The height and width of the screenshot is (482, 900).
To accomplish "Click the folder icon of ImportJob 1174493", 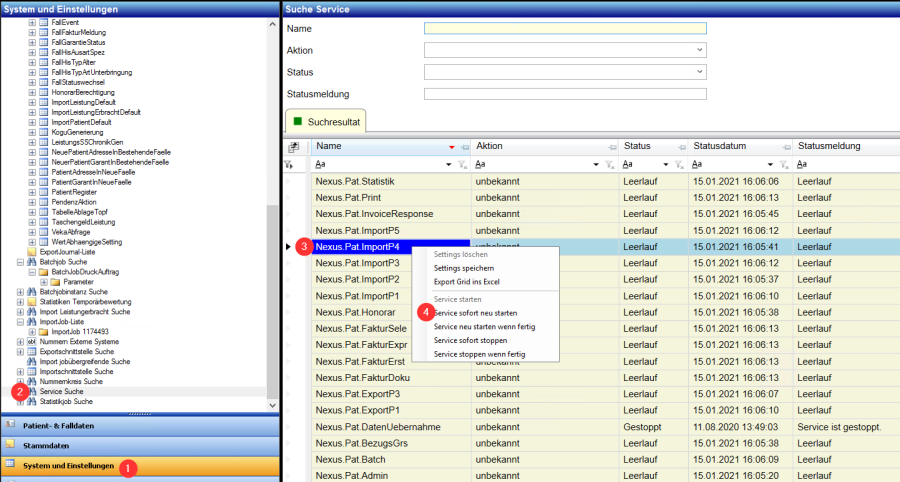I will 44,331.
